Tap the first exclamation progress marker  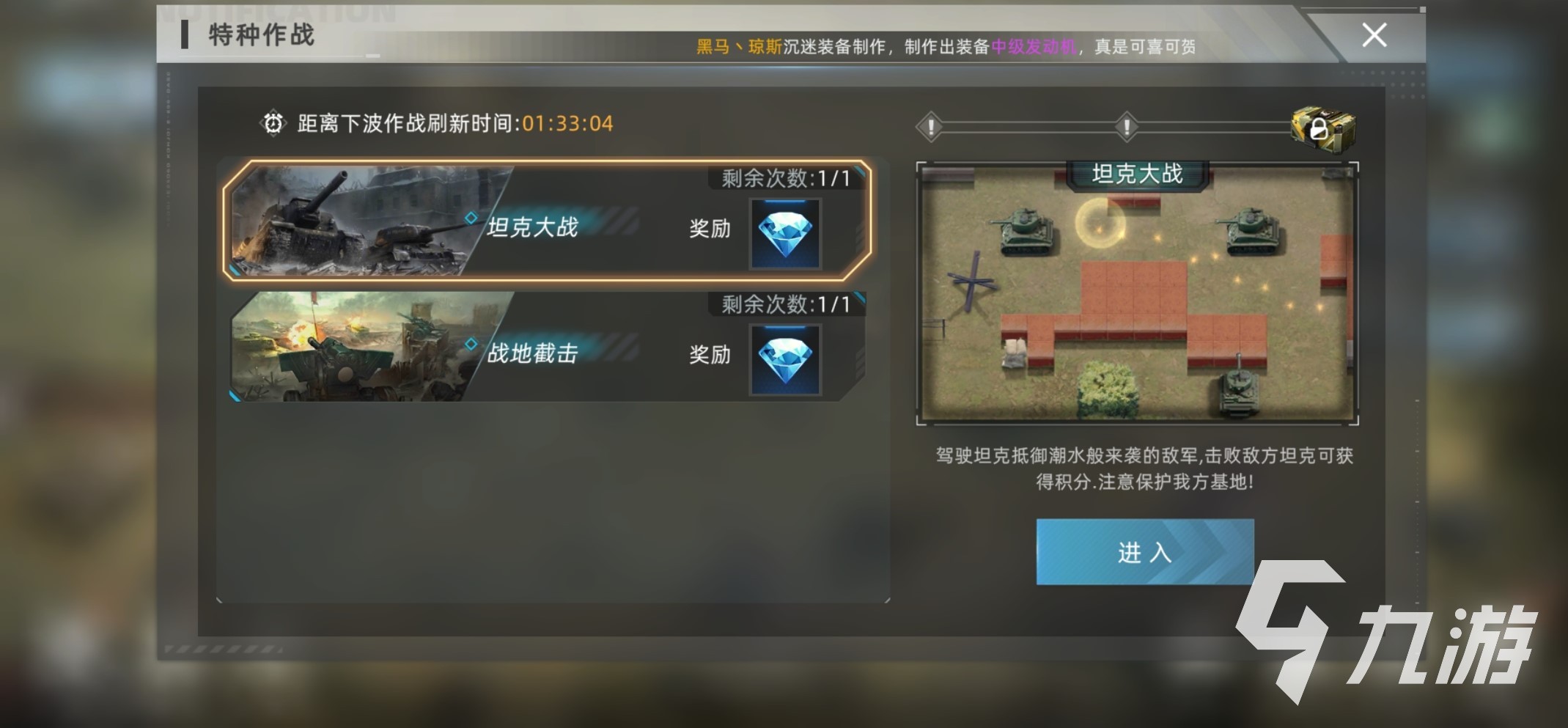(x=931, y=127)
